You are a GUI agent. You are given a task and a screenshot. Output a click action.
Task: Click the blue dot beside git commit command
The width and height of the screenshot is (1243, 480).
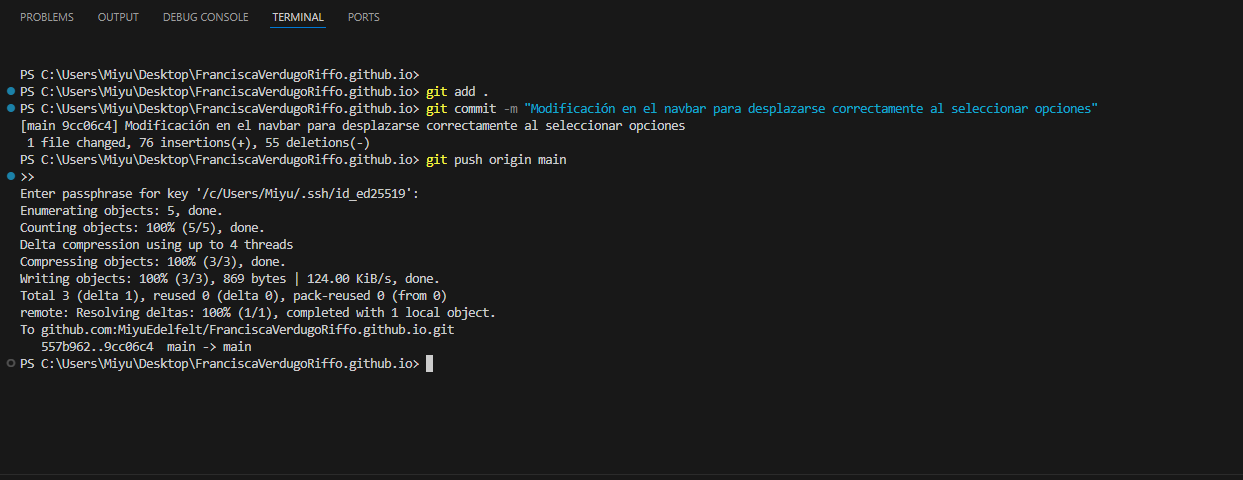coord(11,108)
